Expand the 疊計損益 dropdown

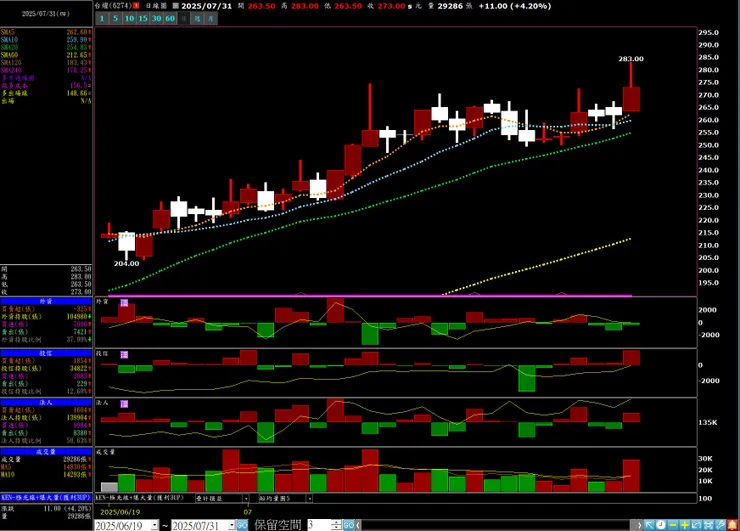tap(246, 498)
